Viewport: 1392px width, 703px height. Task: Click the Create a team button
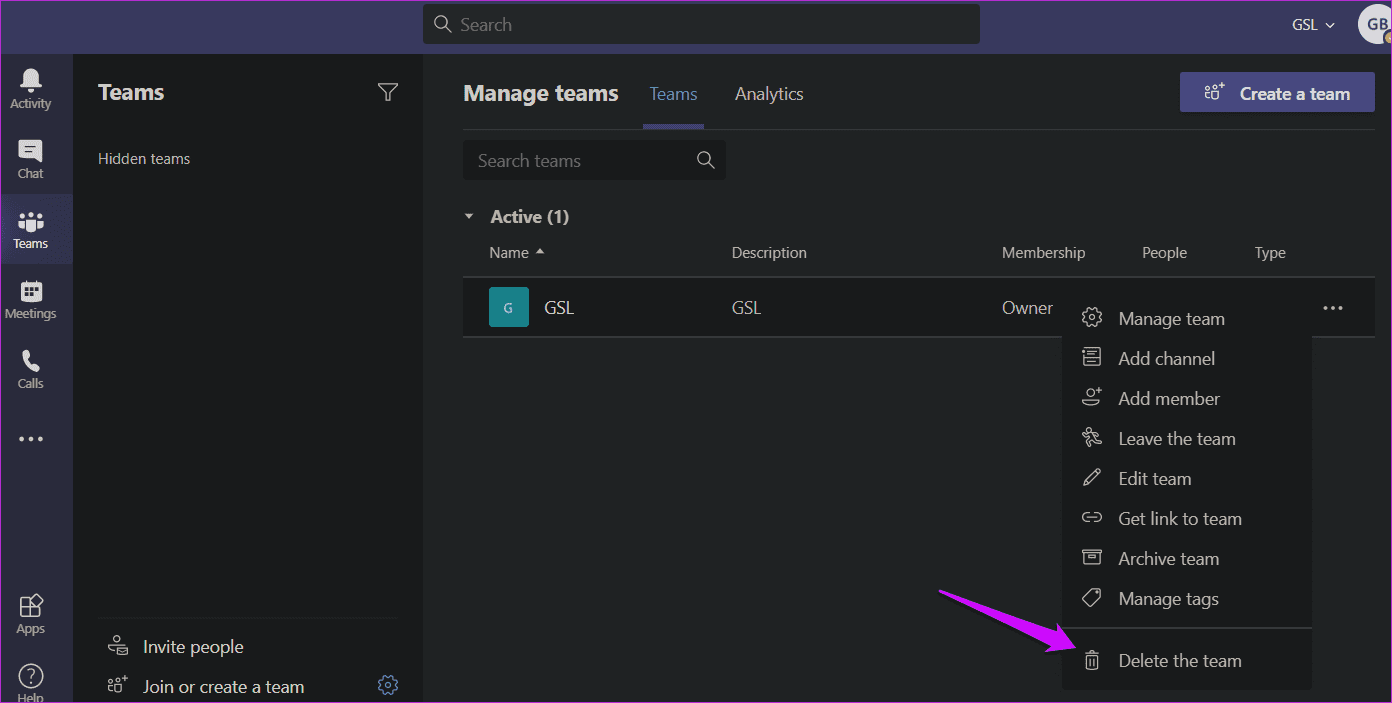(x=1278, y=93)
